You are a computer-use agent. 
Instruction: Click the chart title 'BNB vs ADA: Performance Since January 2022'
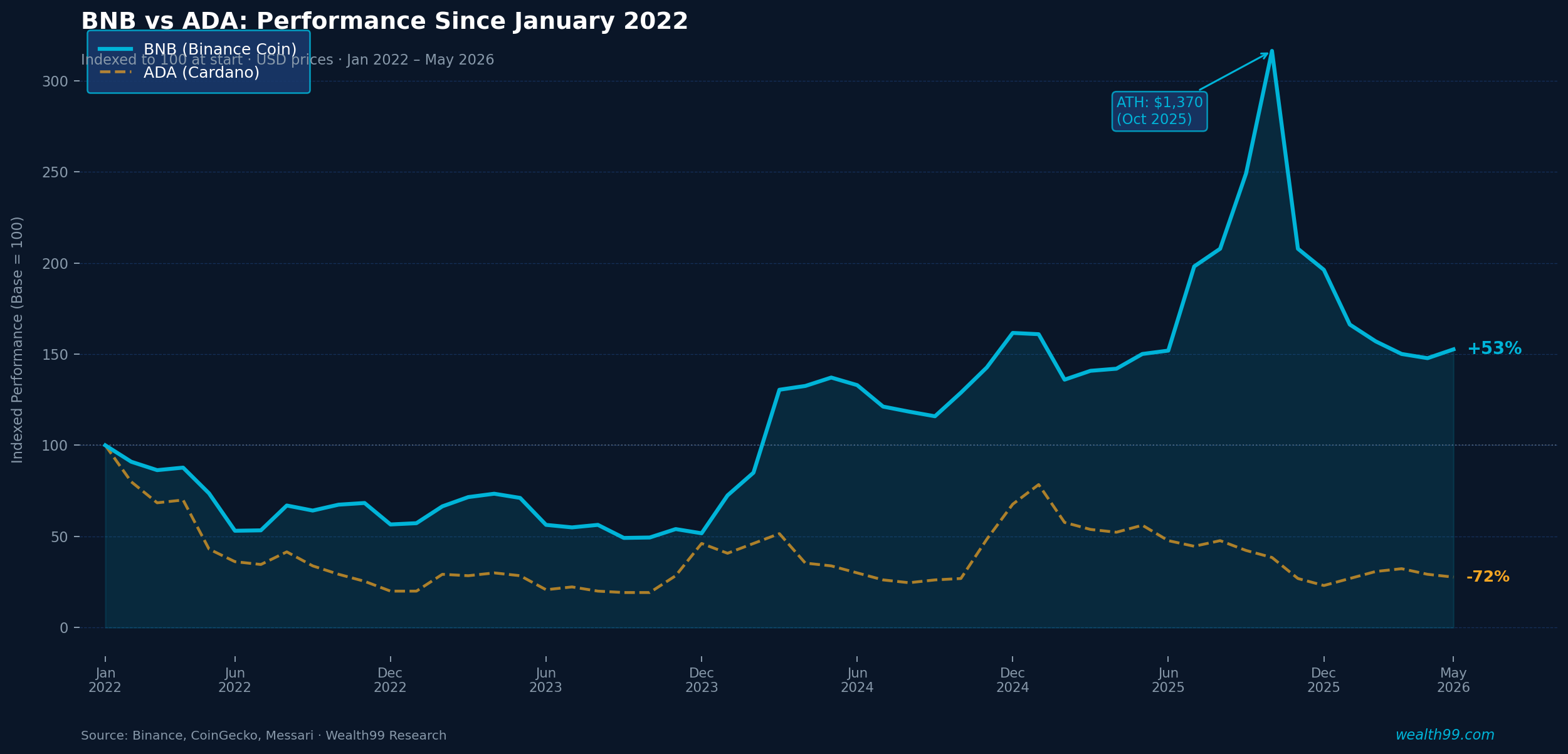(x=384, y=22)
